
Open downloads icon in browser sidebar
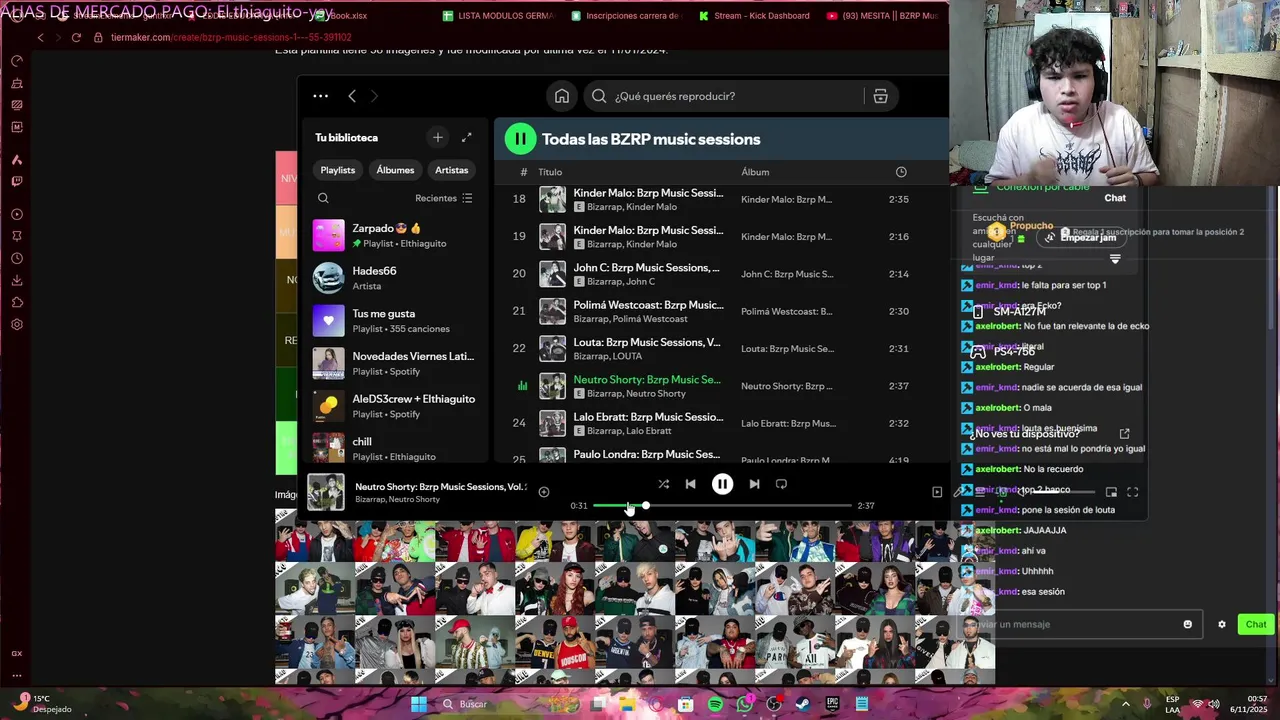(17, 280)
